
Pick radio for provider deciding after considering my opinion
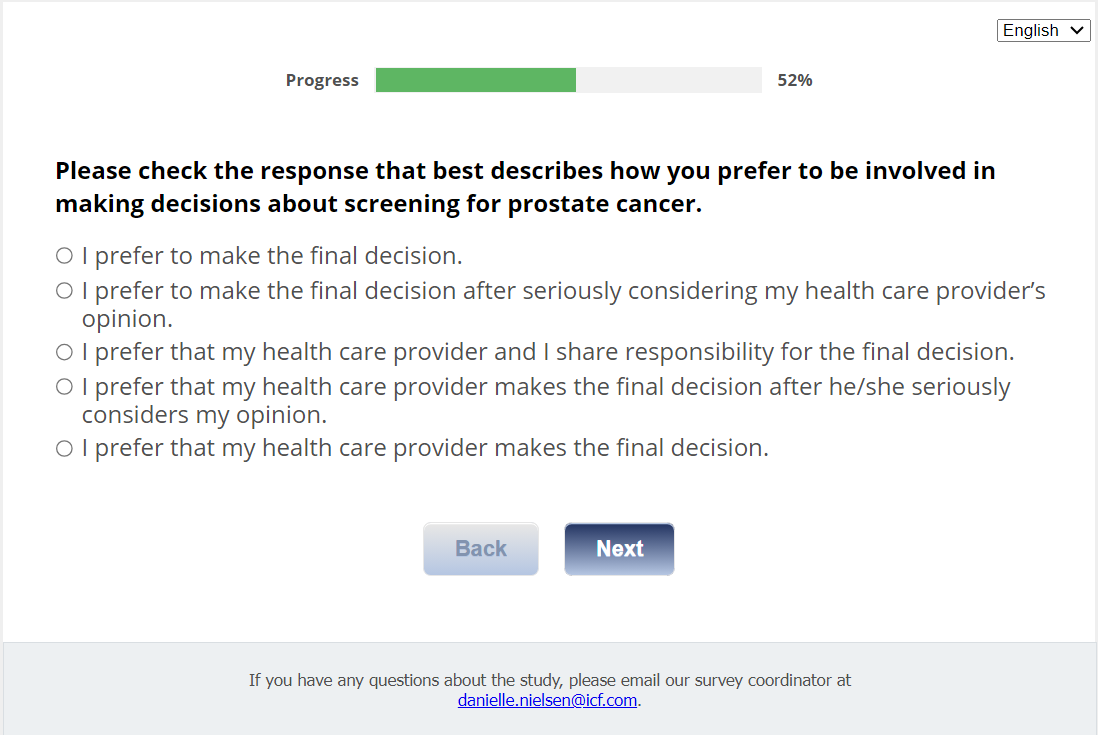tap(64, 386)
